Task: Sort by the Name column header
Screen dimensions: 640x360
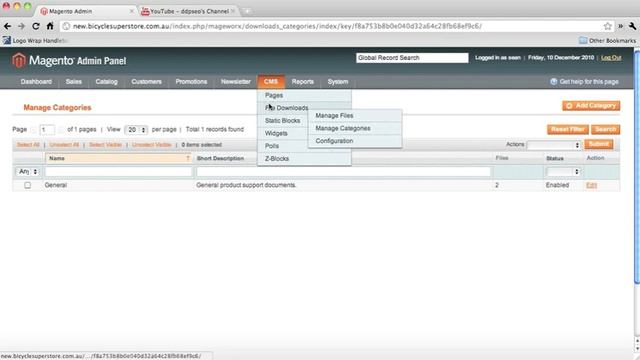Action: click(118, 158)
